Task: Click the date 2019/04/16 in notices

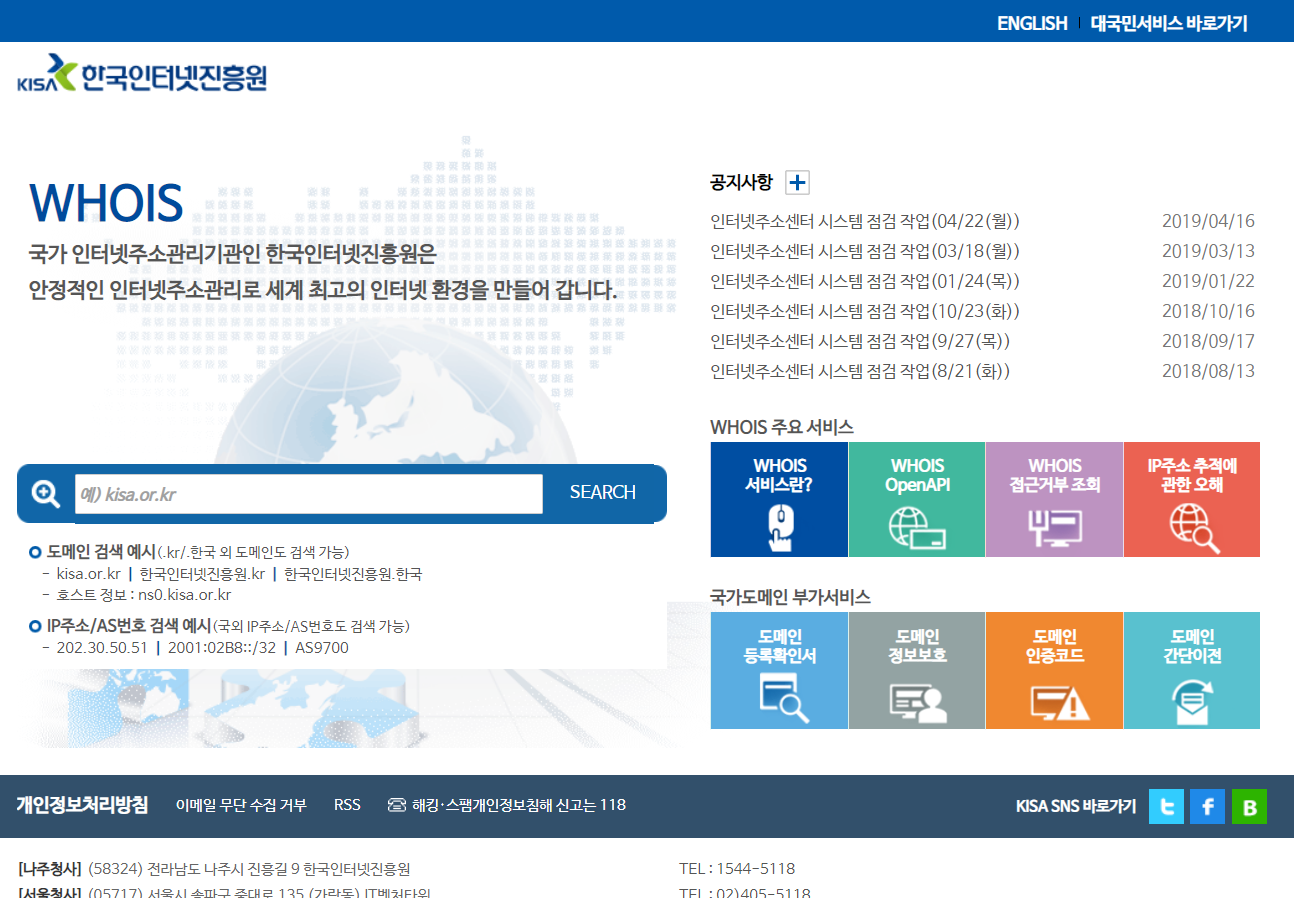Action: [1208, 221]
